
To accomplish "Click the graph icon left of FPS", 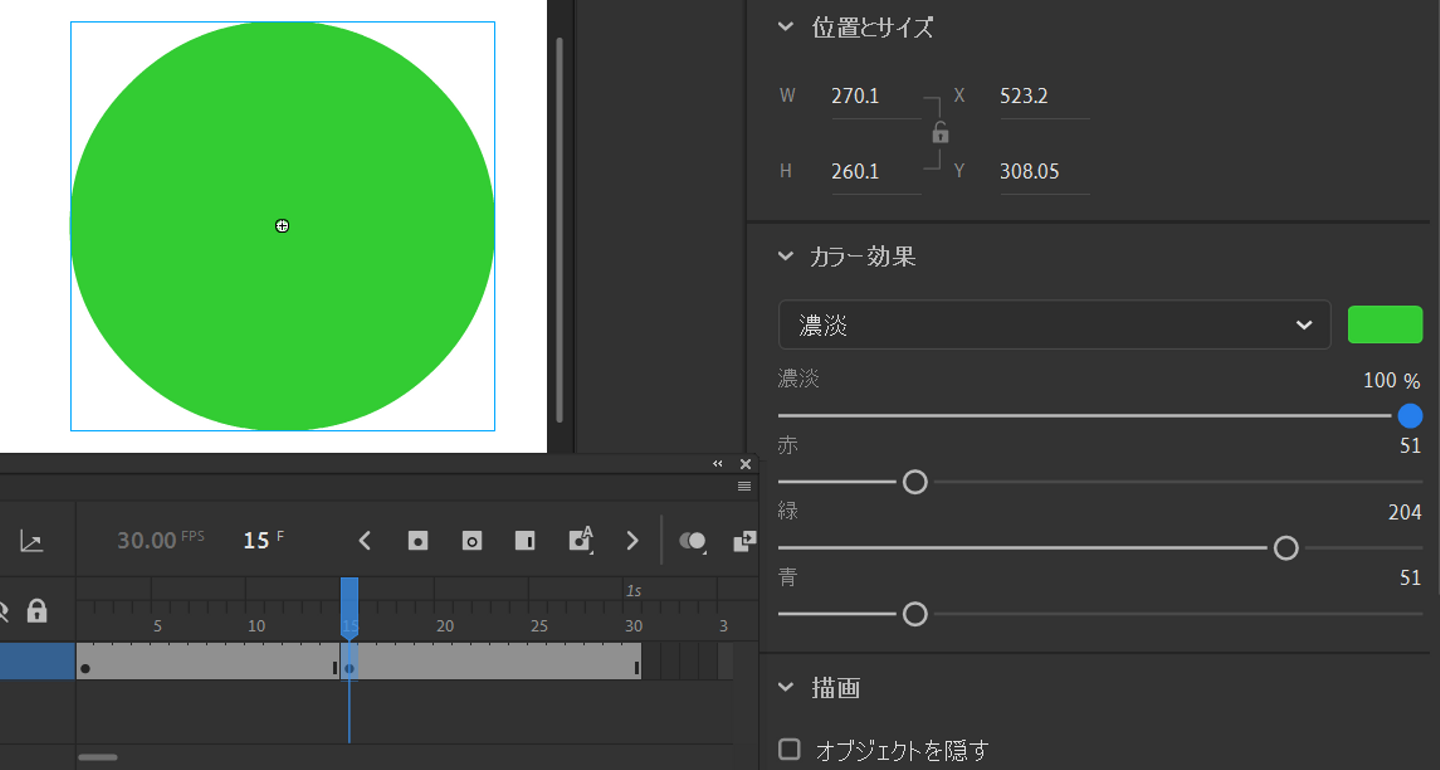I will [32, 542].
